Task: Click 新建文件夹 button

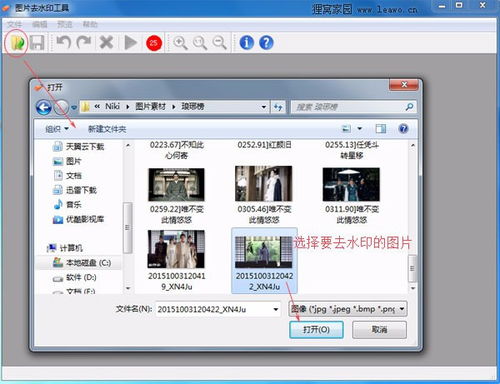Action: [x=107, y=129]
